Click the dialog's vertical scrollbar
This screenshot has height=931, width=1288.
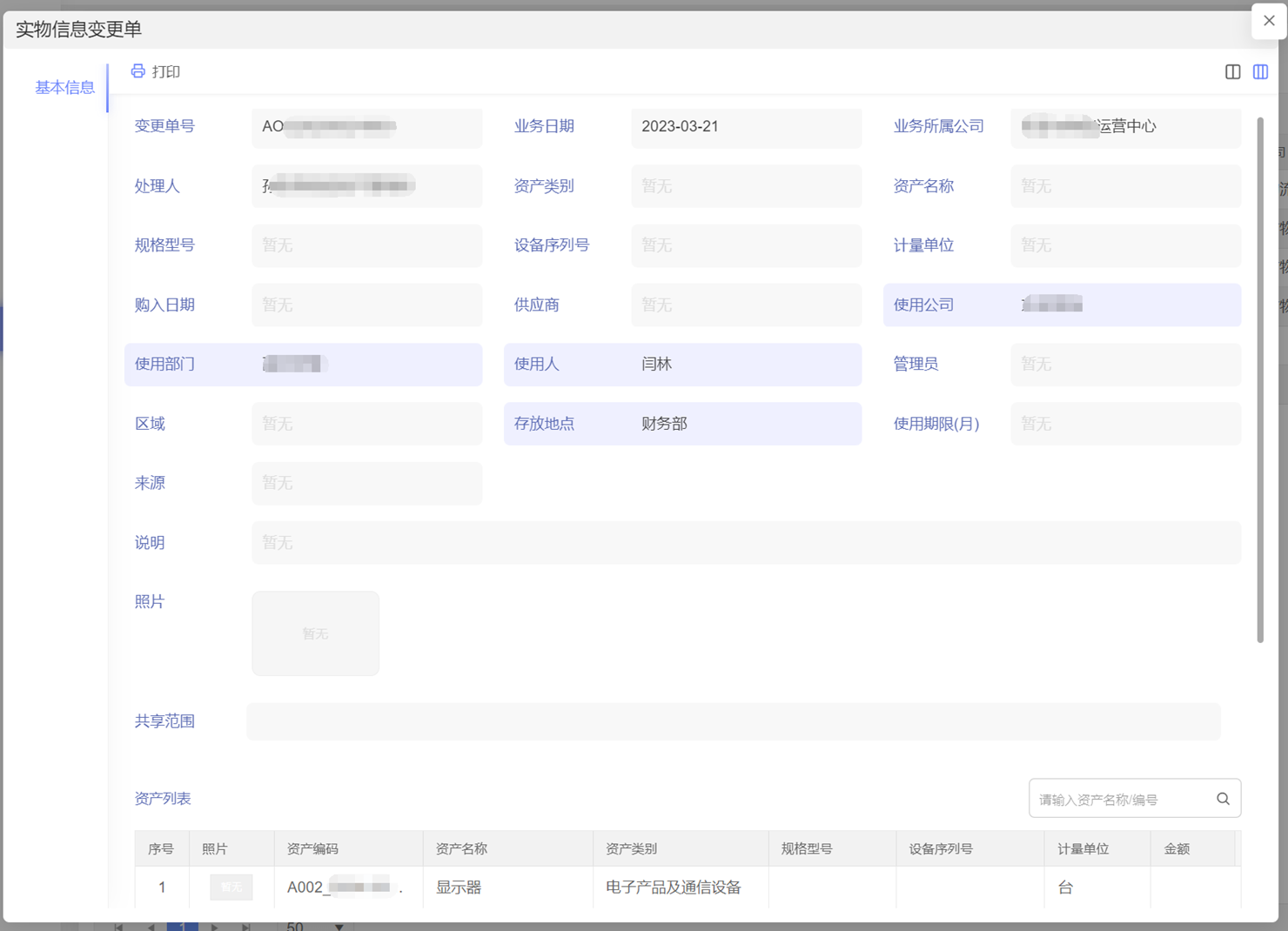(1259, 383)
